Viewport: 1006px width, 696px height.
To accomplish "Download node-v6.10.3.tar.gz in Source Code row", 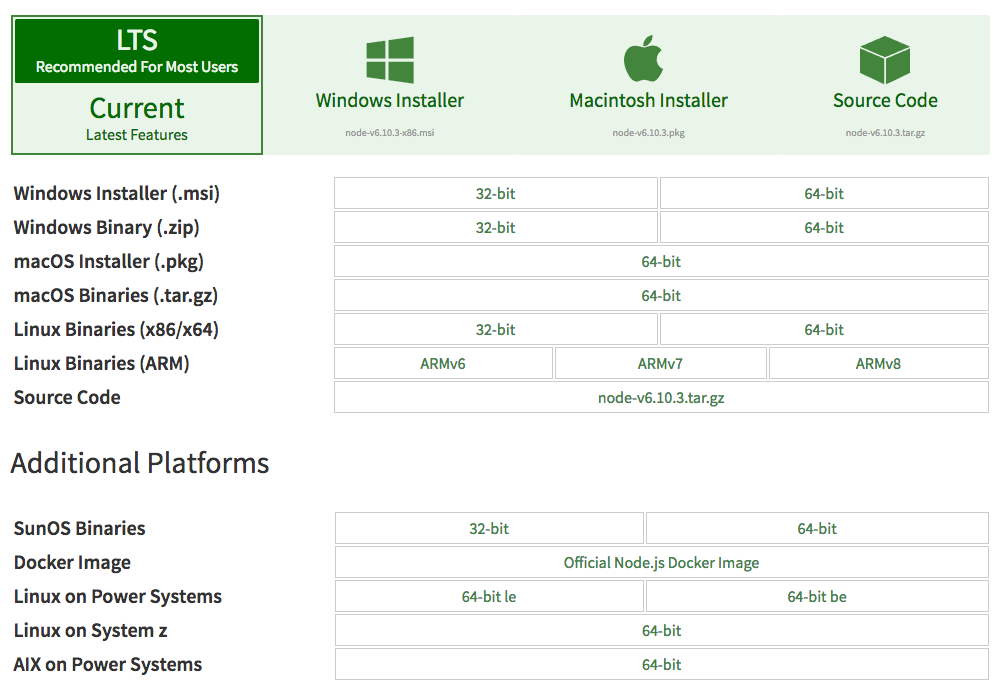I will point(661,397).
